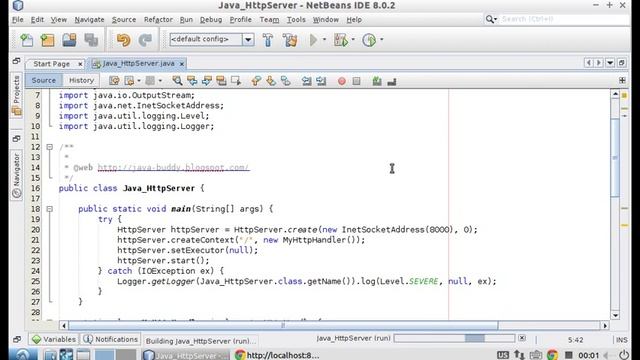
Task: Click the New Project icon
Action: click(48, 40)
